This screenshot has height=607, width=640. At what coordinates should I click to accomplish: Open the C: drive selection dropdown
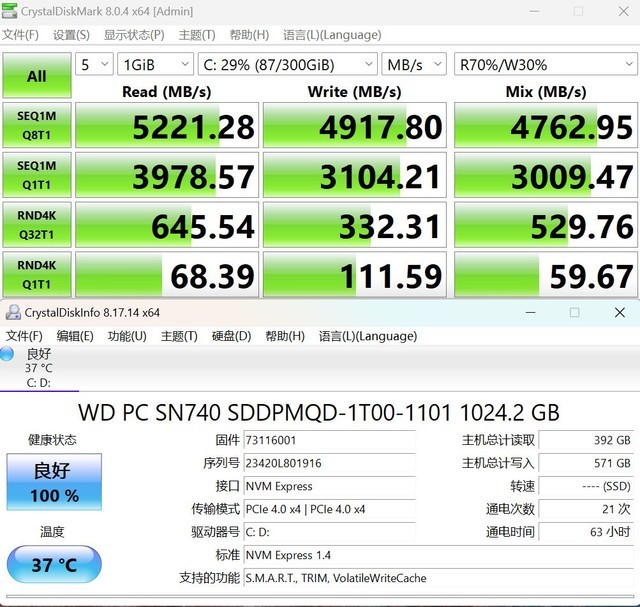click(287, 64)
